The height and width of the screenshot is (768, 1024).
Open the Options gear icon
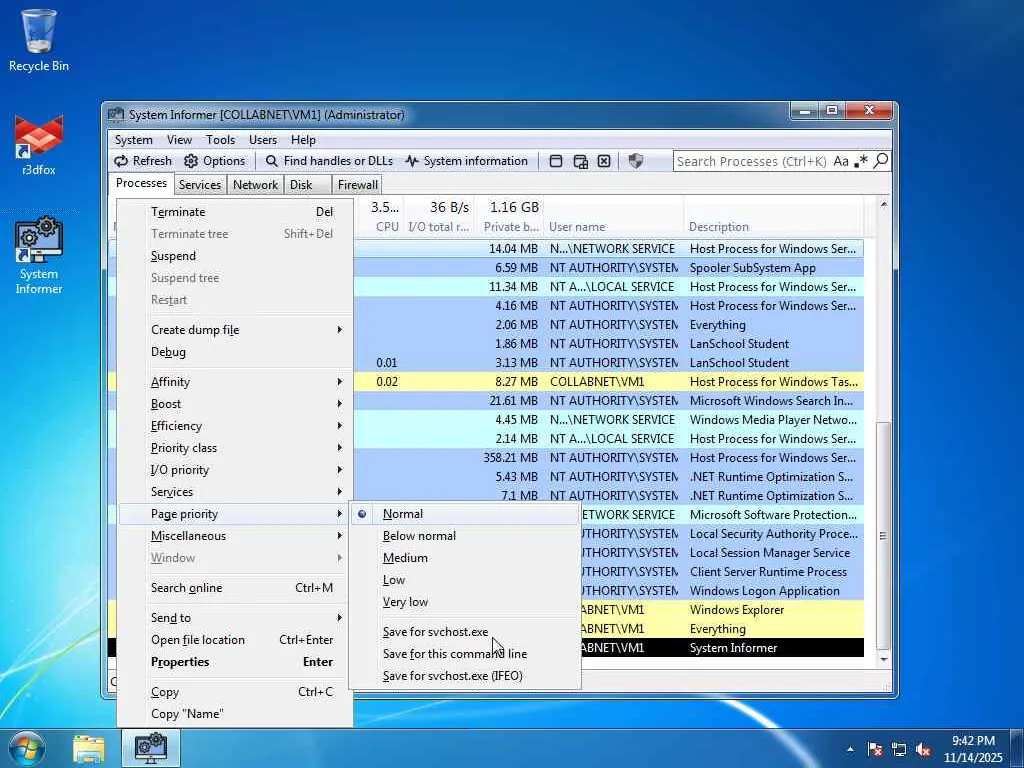(191, 161)
